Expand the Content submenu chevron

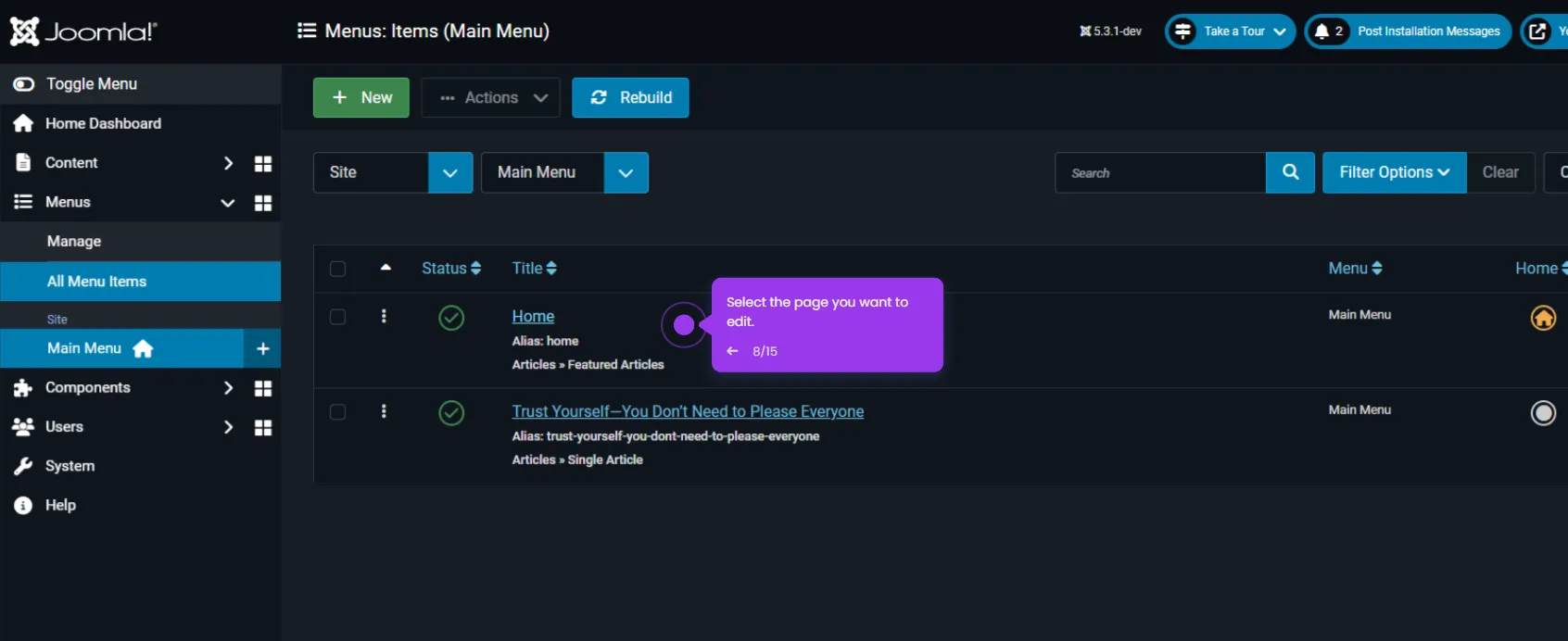tap(228, 163)
